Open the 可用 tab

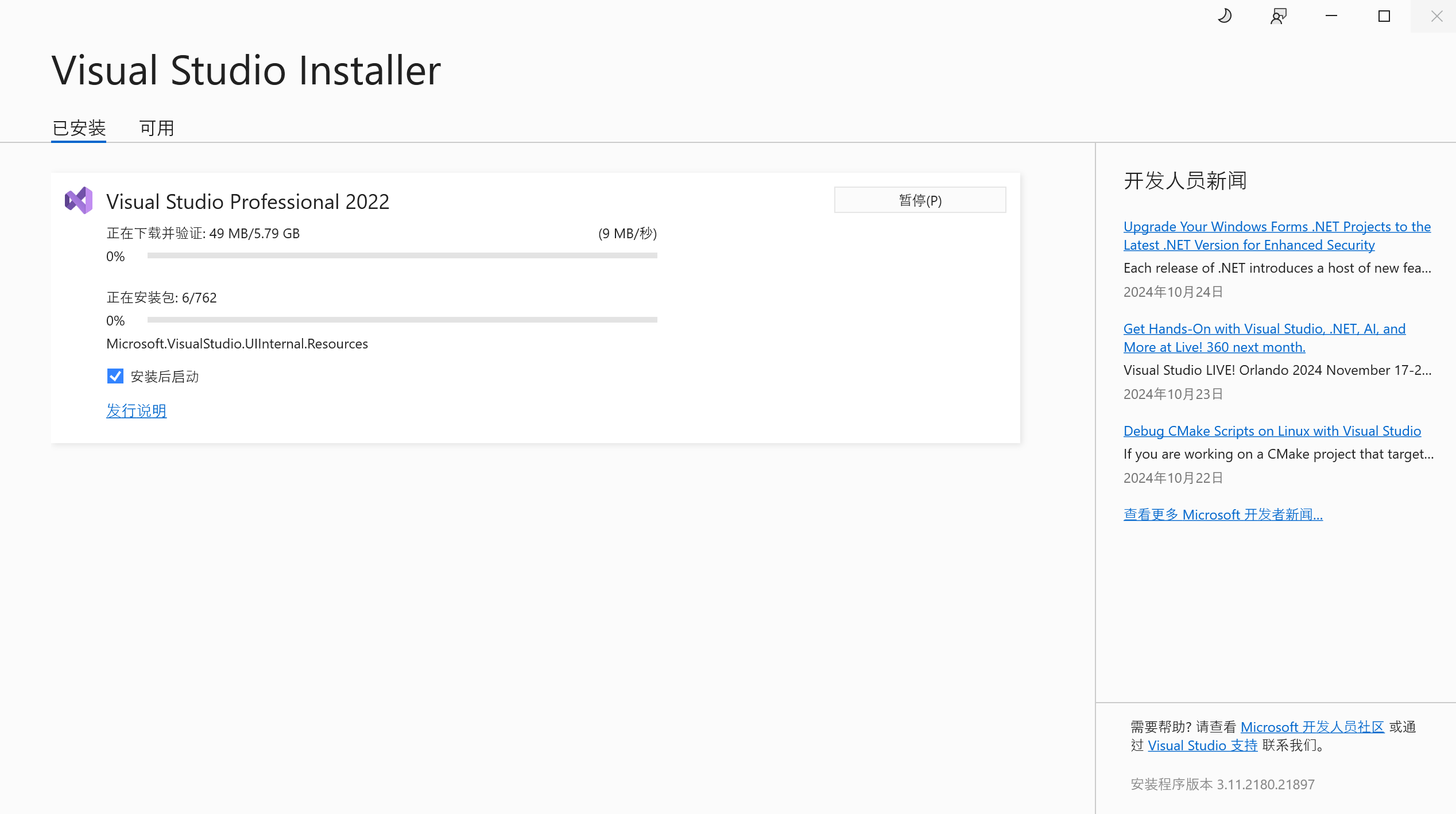tap(157, 127)
